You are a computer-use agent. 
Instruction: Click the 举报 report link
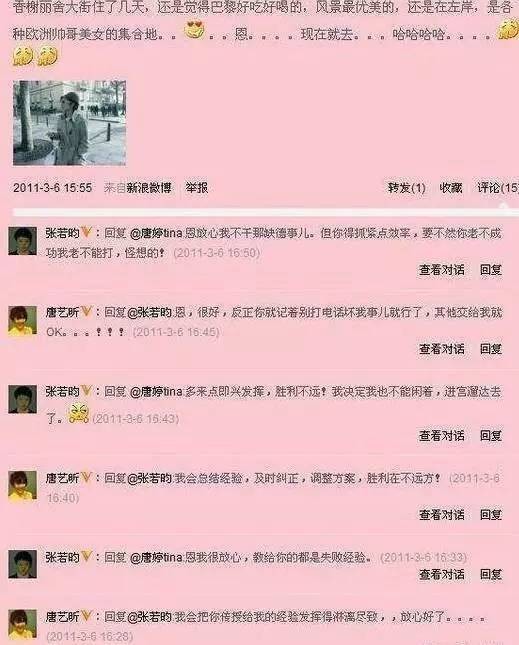197,188
